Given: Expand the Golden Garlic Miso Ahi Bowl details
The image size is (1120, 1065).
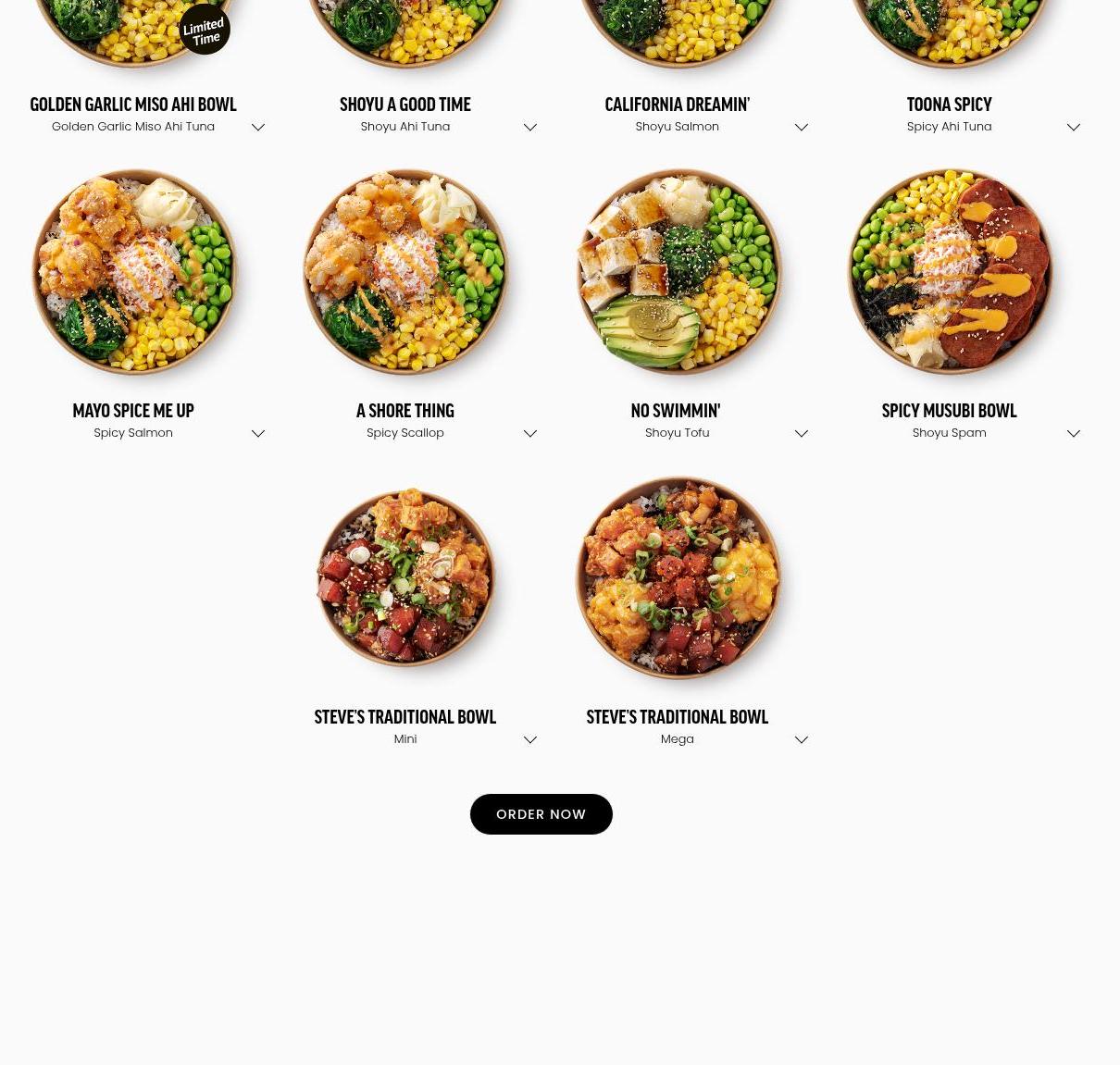Looking at the screenshot, I should point(258,127).
